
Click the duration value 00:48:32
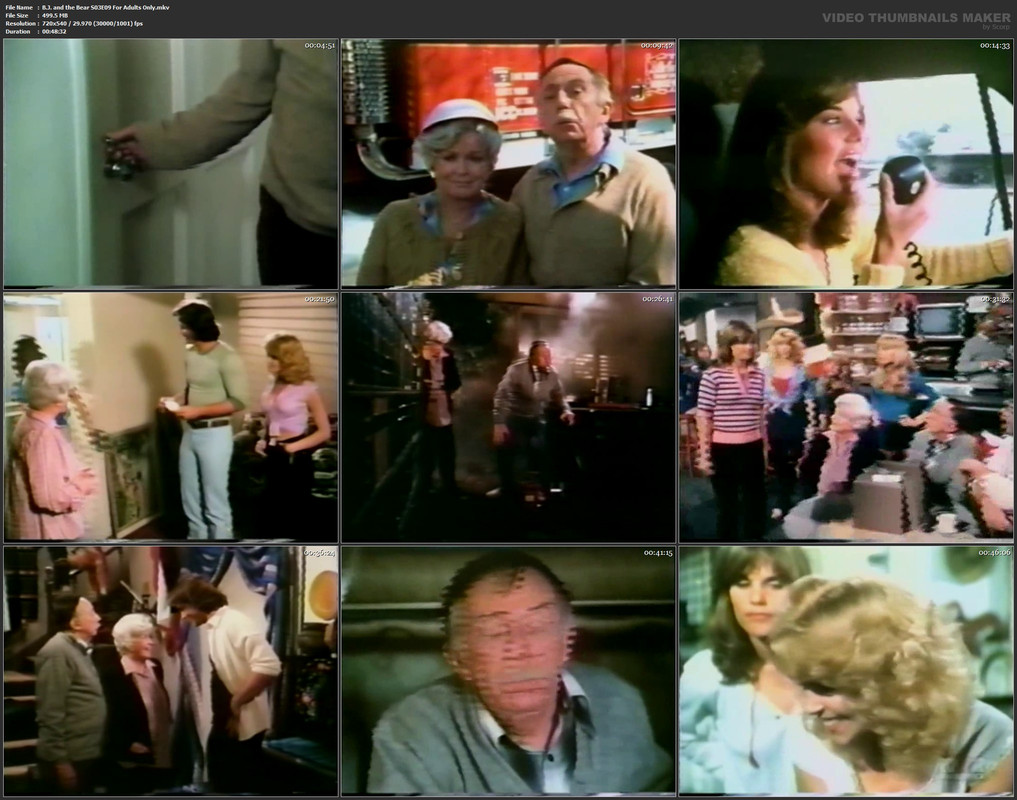point(54,31)
